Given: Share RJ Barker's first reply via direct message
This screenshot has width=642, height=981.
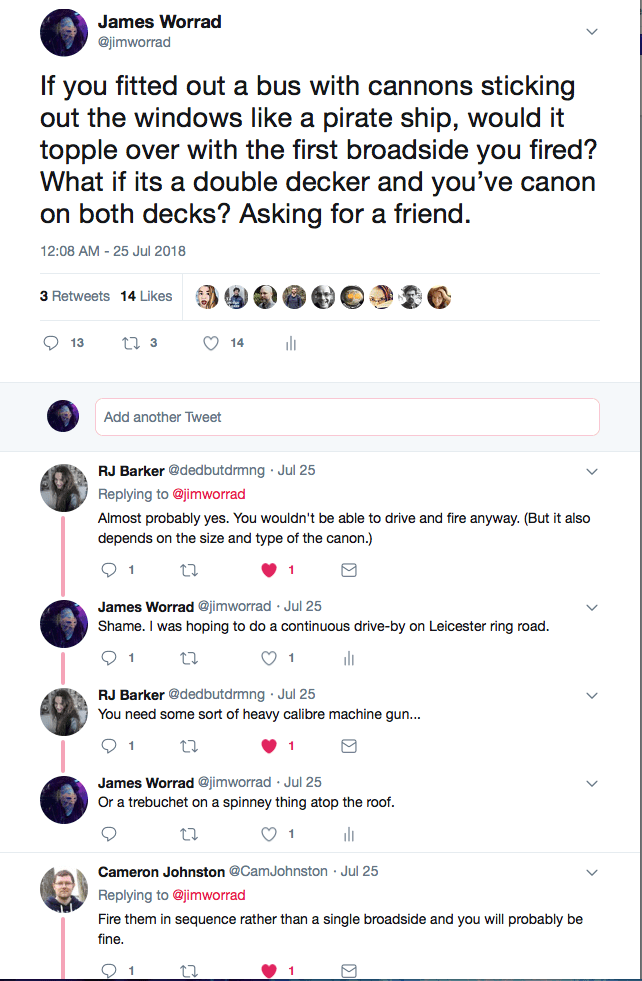Looking at the screenshot, I should [x=348, y=570].
